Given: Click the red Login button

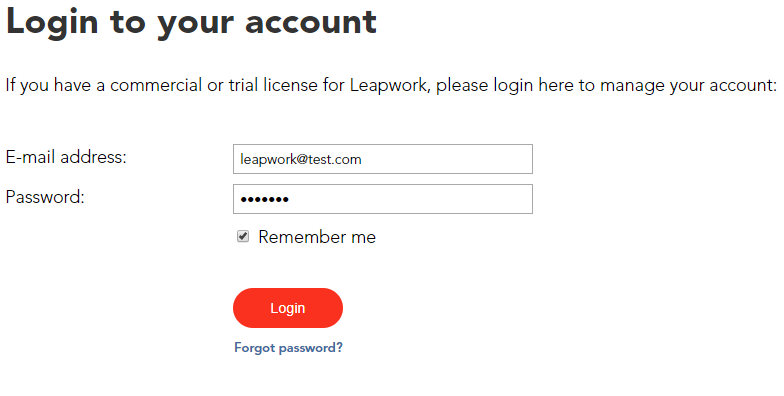Looking at the screenshot, I should (288, 308).
